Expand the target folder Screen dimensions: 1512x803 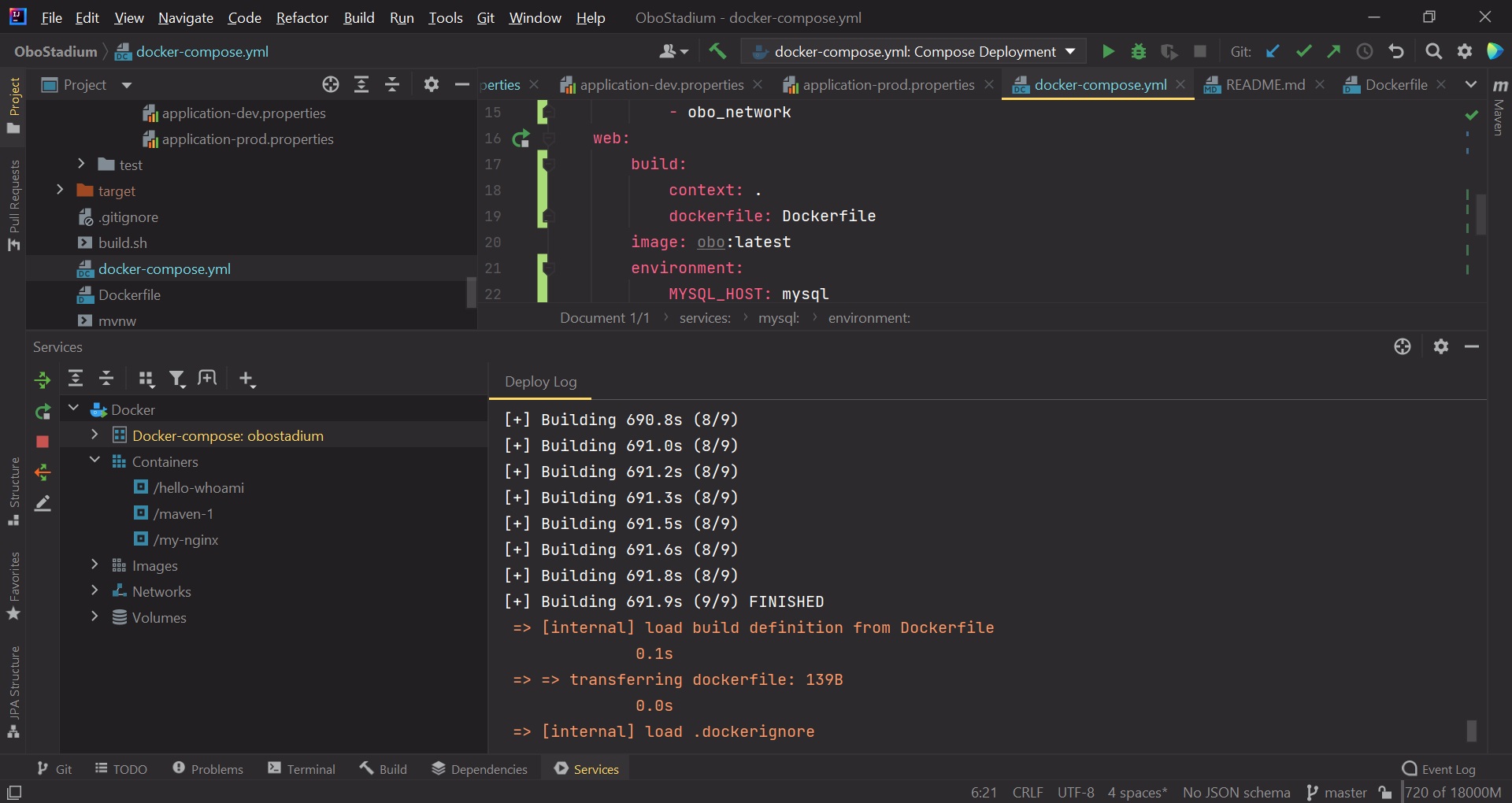tap(60, 190)
